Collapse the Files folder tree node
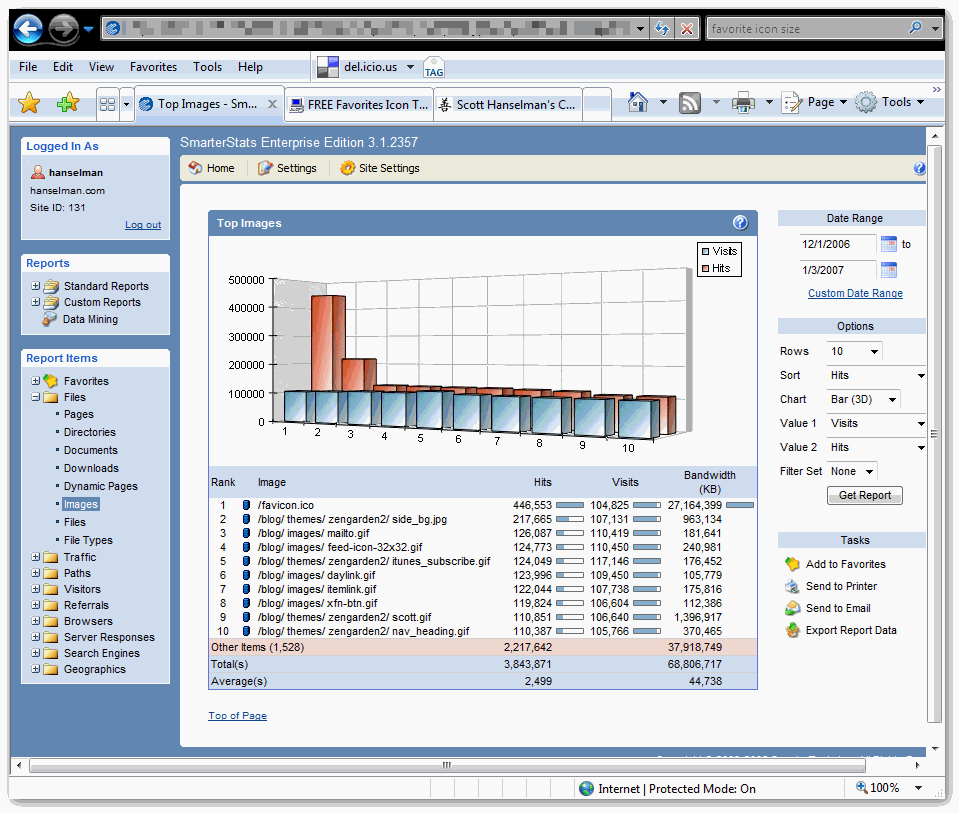The height and width of the screenshot is (813, 959). coord(36,397)
